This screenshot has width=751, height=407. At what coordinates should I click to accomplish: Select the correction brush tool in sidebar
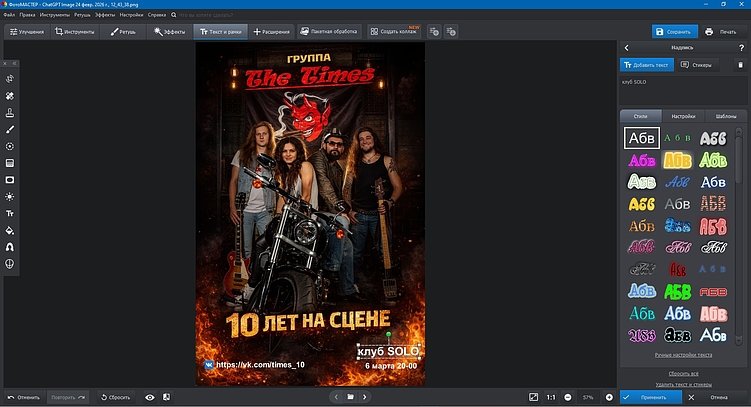pos(10,129)
